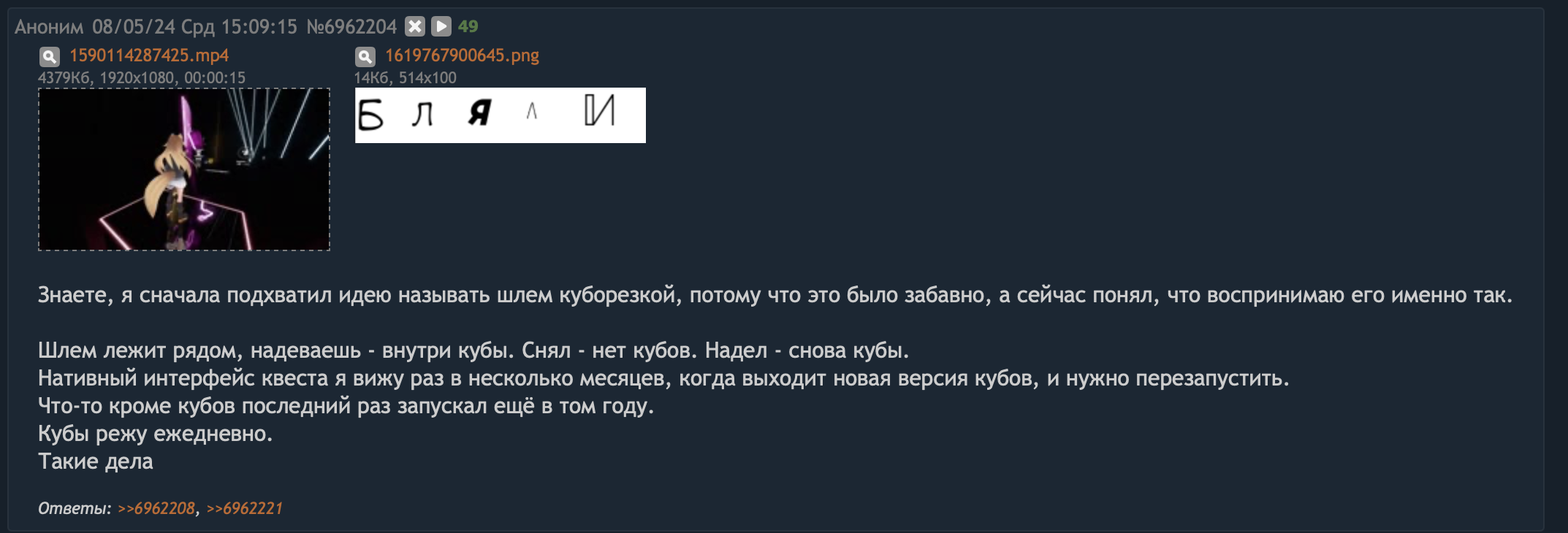Expand the white Cyrillic letters image thumbnail
The height and width of the screenshot is (533, 1568).
(x=501, y=115)
